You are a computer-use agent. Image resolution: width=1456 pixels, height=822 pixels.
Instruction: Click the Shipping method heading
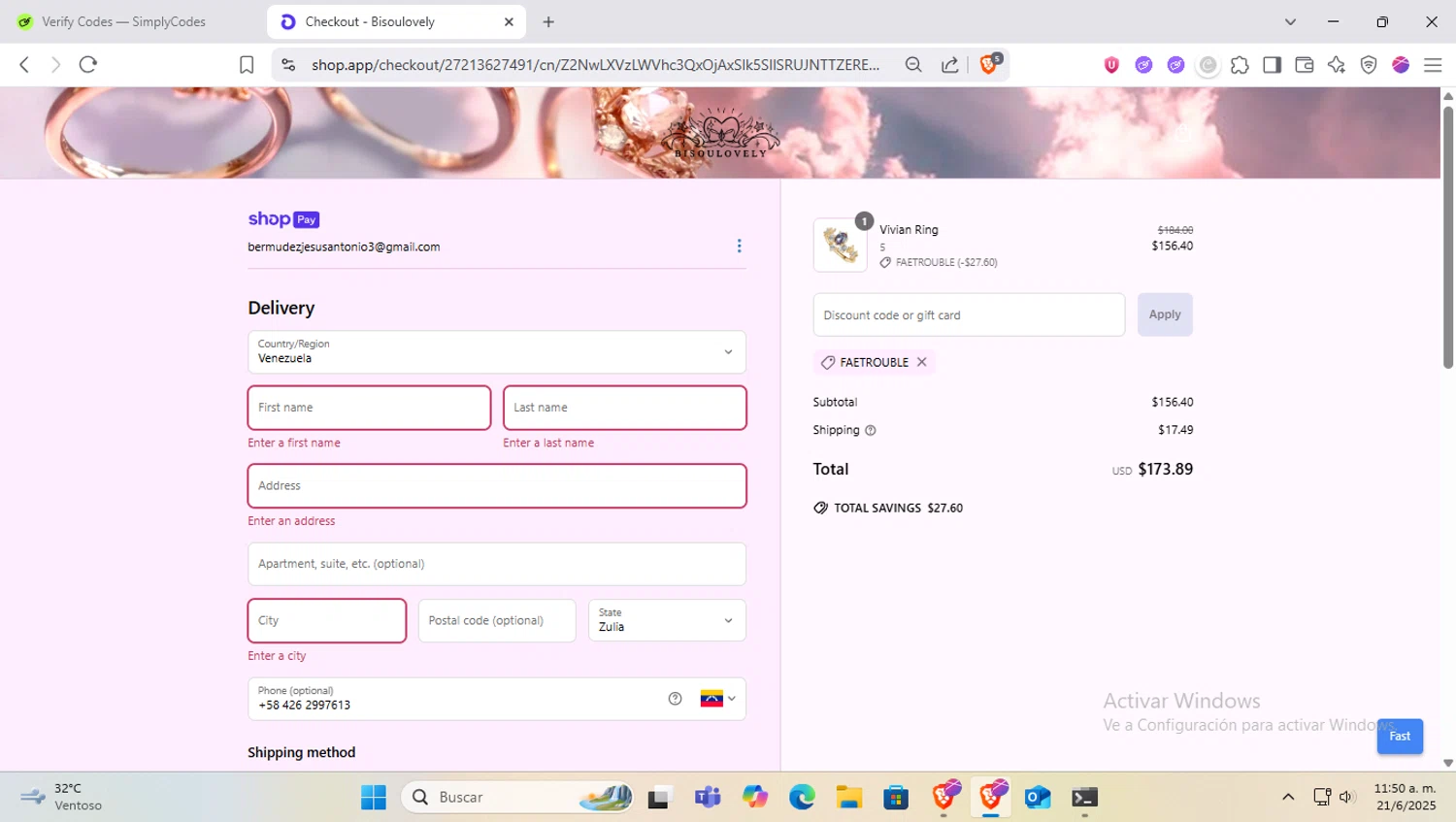[x=301, y=752]
